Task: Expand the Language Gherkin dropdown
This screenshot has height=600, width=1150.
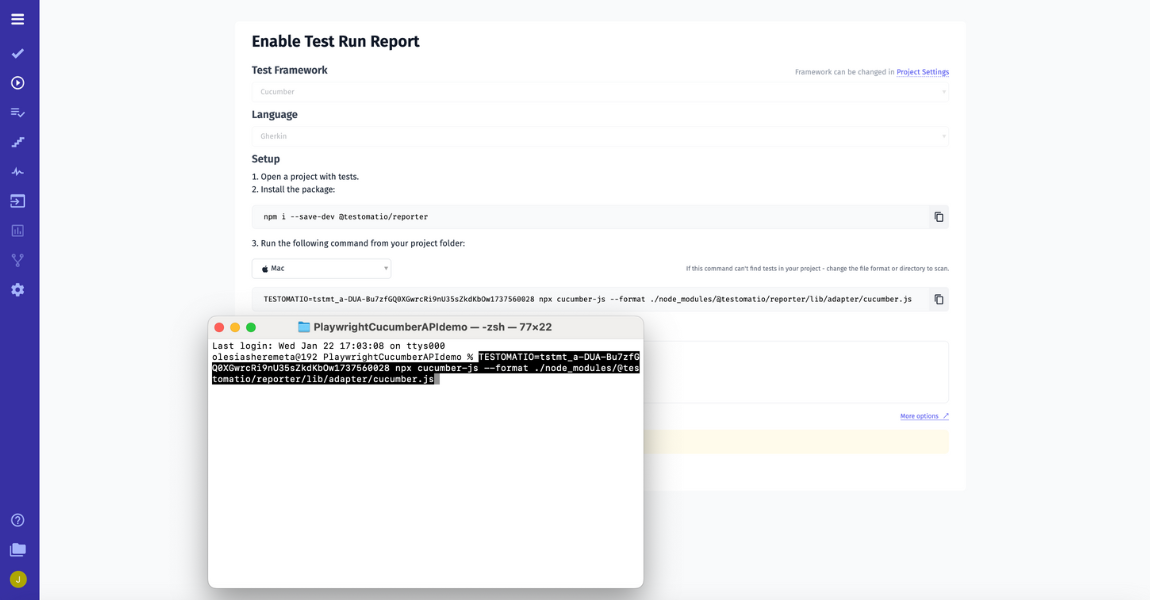Action: coord(599,136)
